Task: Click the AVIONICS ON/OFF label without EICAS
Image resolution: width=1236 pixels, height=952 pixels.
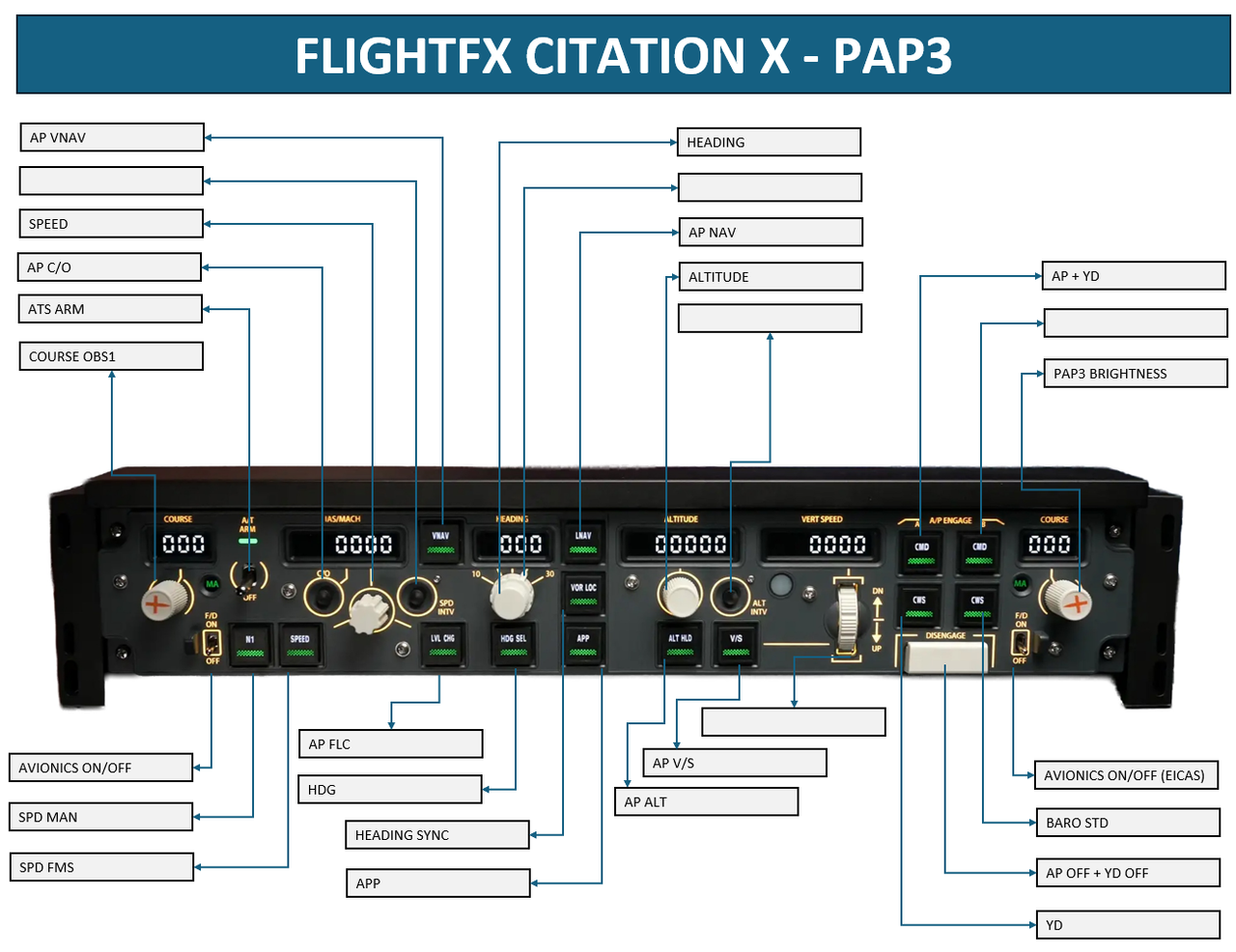Action: pyautogui.click(x=100, y=768)
